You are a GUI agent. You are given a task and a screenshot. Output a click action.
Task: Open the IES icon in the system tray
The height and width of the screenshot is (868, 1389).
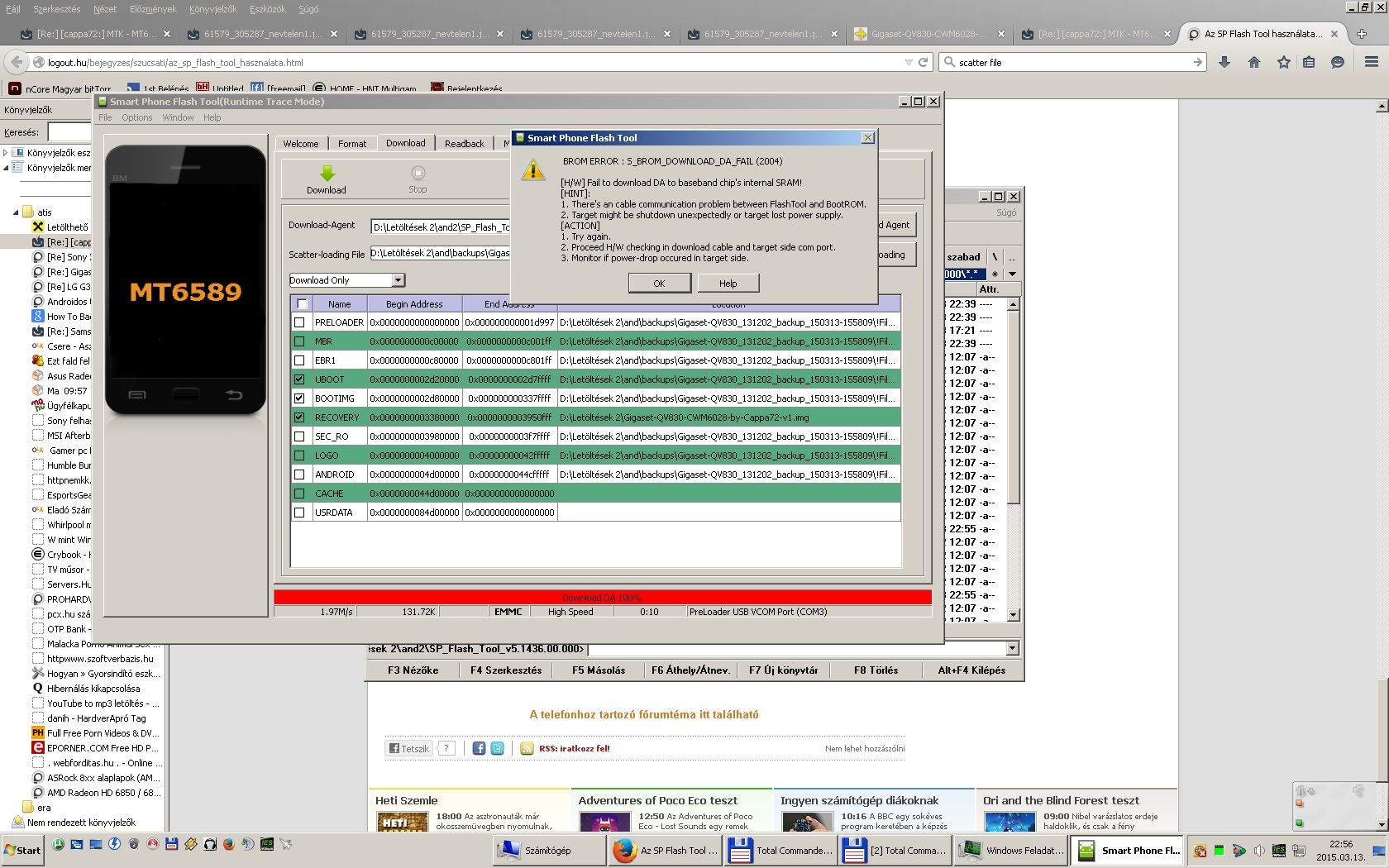click(x=1279, y=851)
